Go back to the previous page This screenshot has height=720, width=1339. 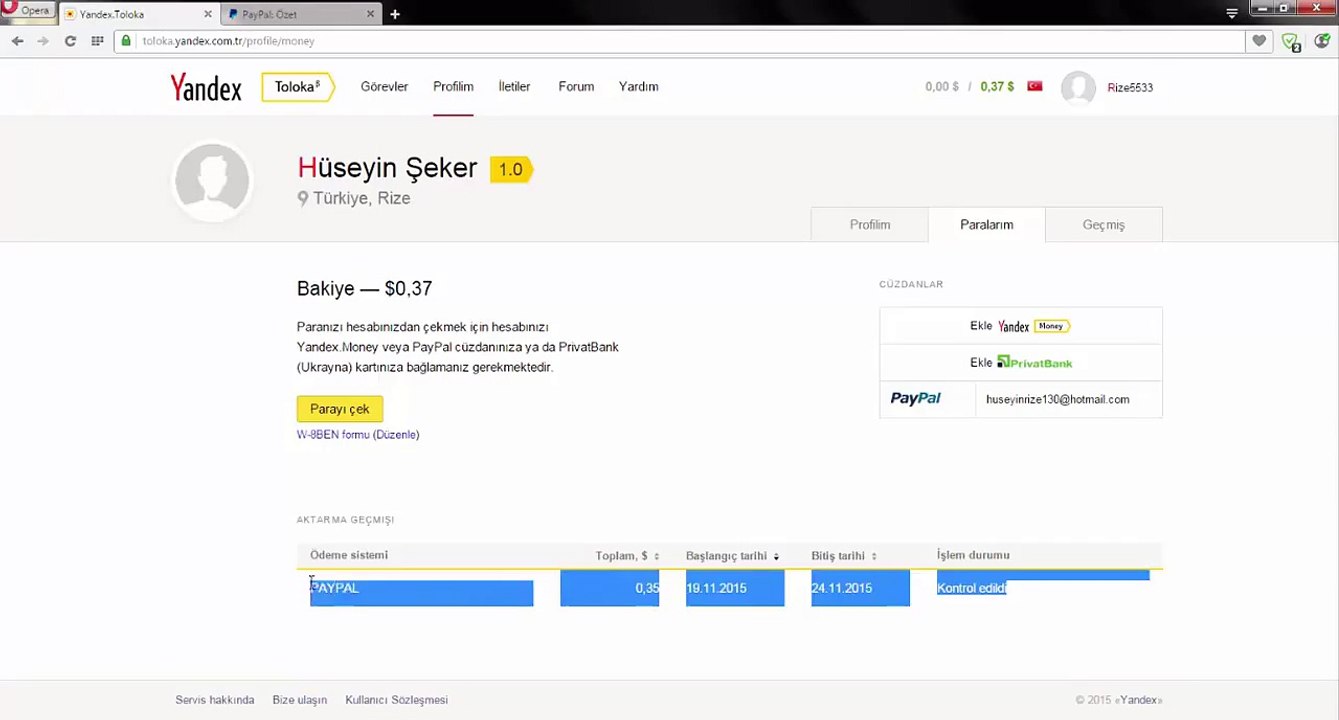click(x=17, y=41)
